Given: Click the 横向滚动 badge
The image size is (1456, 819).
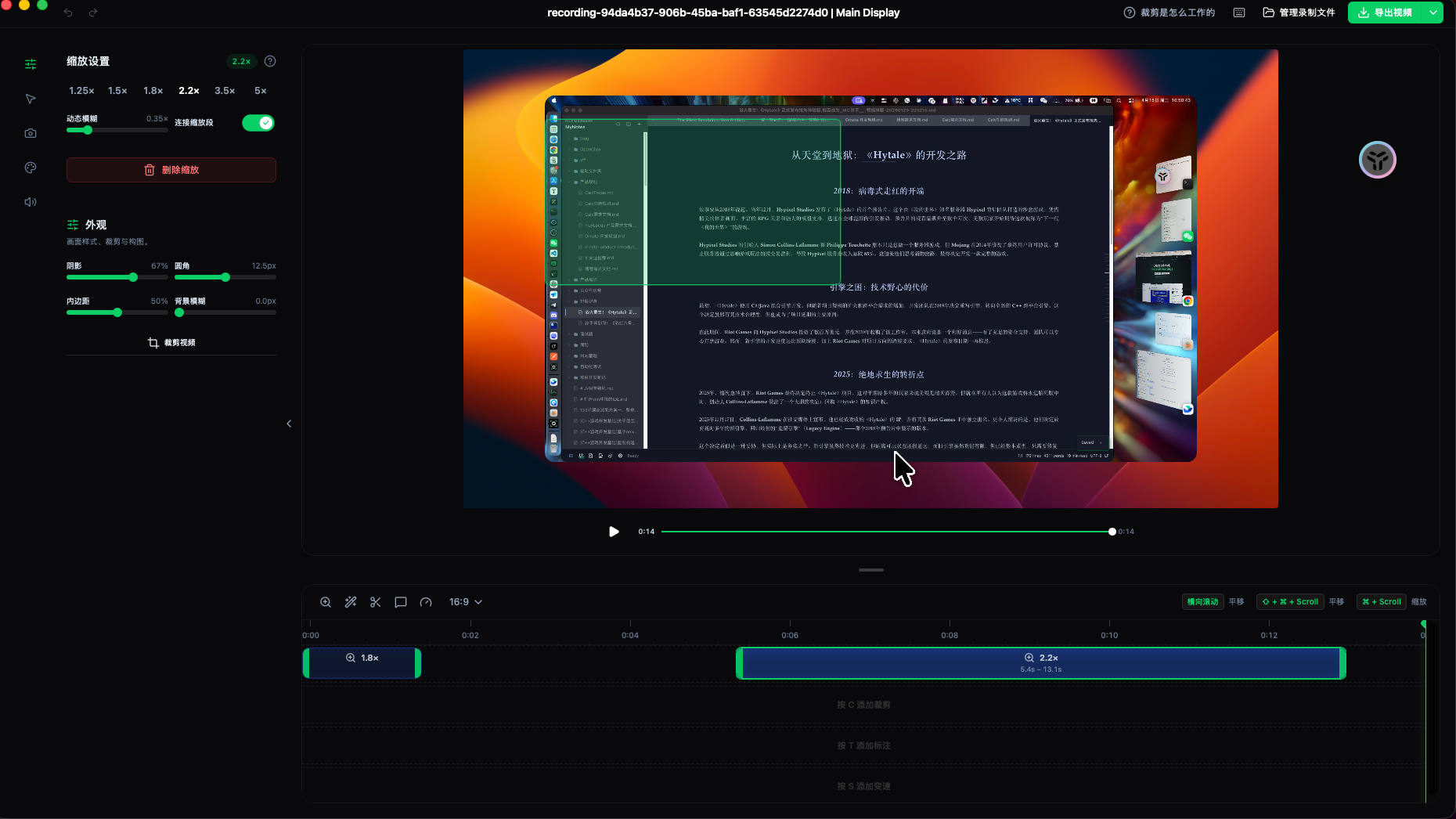Looking at the screenshot, I should coord(1202,602).
